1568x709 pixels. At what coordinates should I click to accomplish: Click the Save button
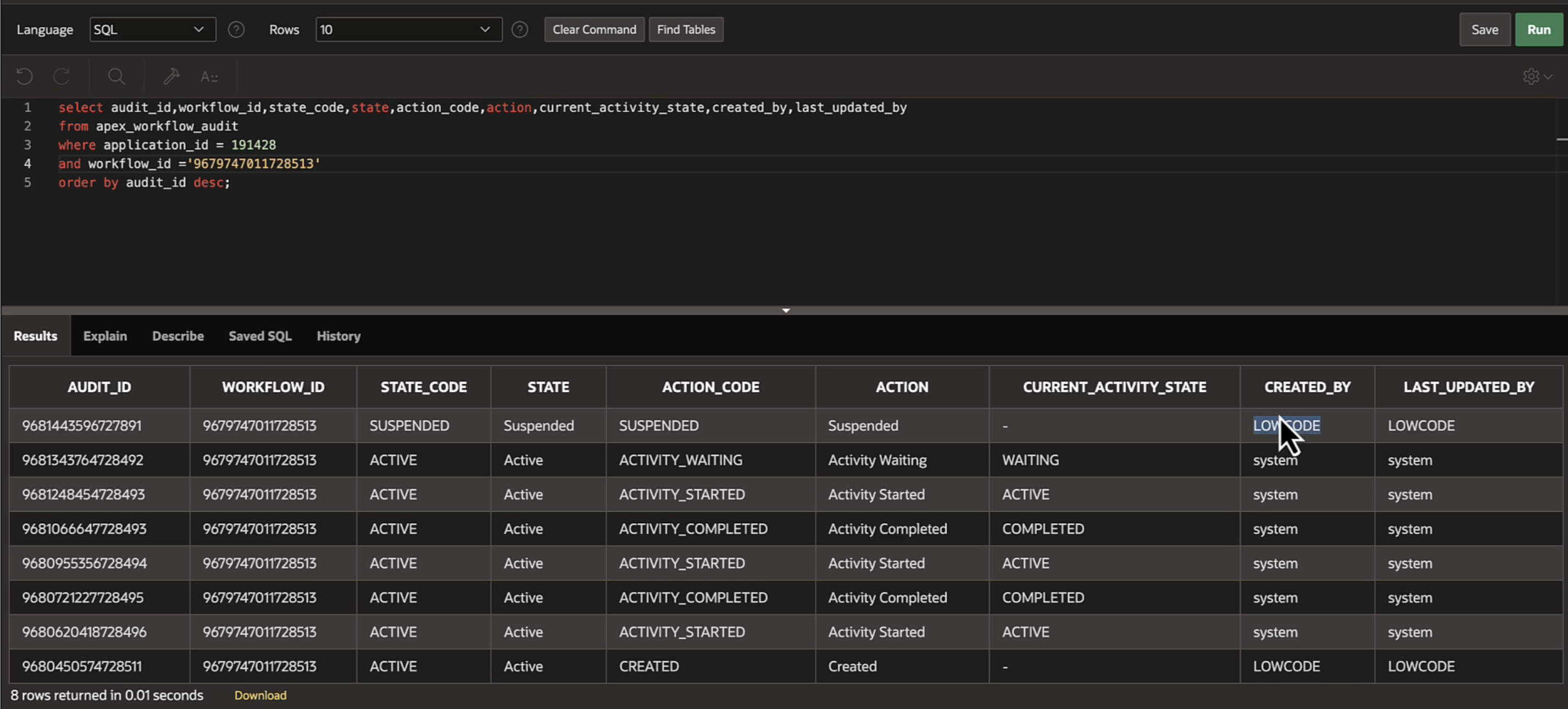[1484, 29]
